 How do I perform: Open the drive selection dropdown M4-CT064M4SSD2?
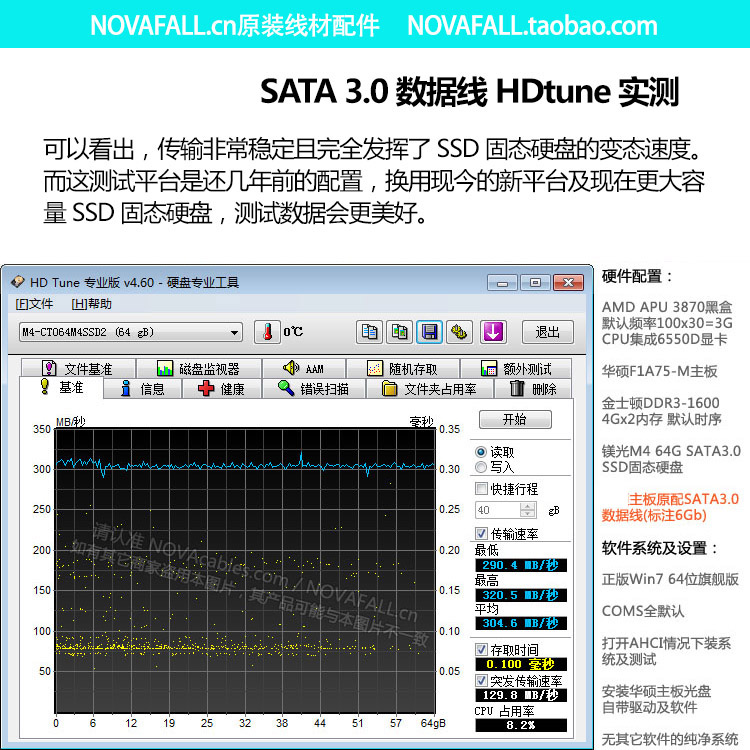[x=131, y=332]
